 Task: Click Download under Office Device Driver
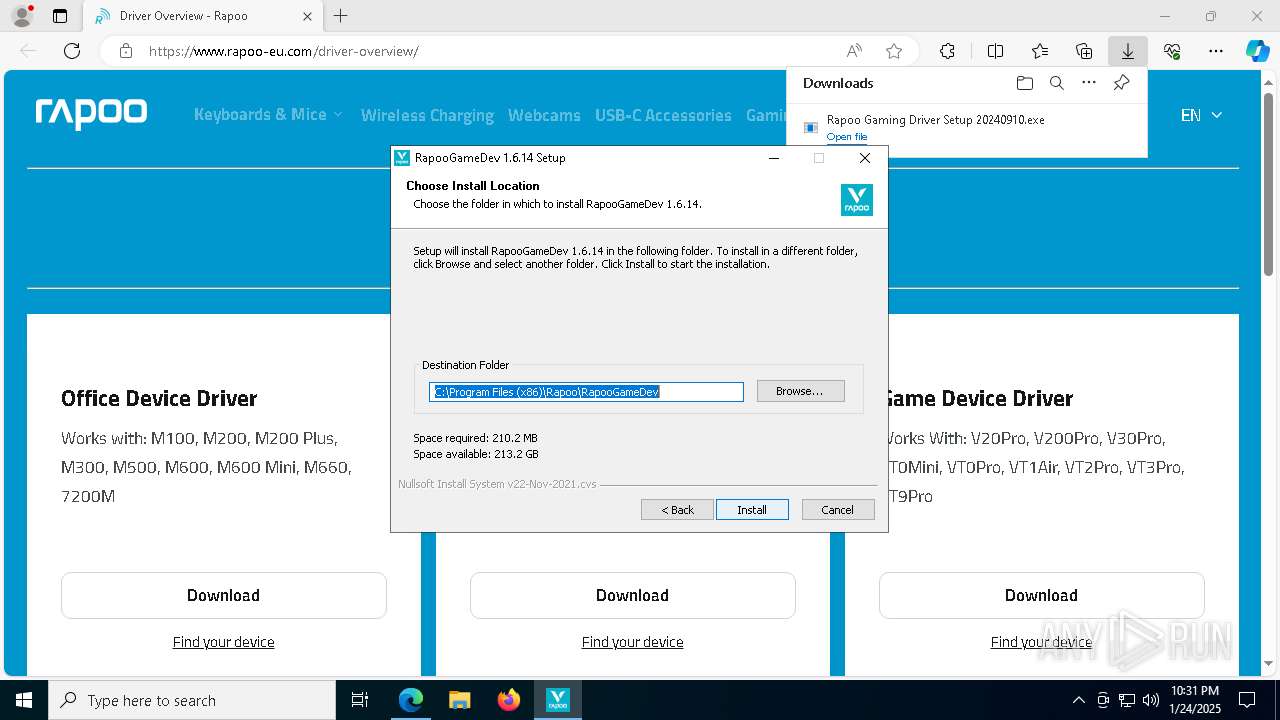click(224, 595)
